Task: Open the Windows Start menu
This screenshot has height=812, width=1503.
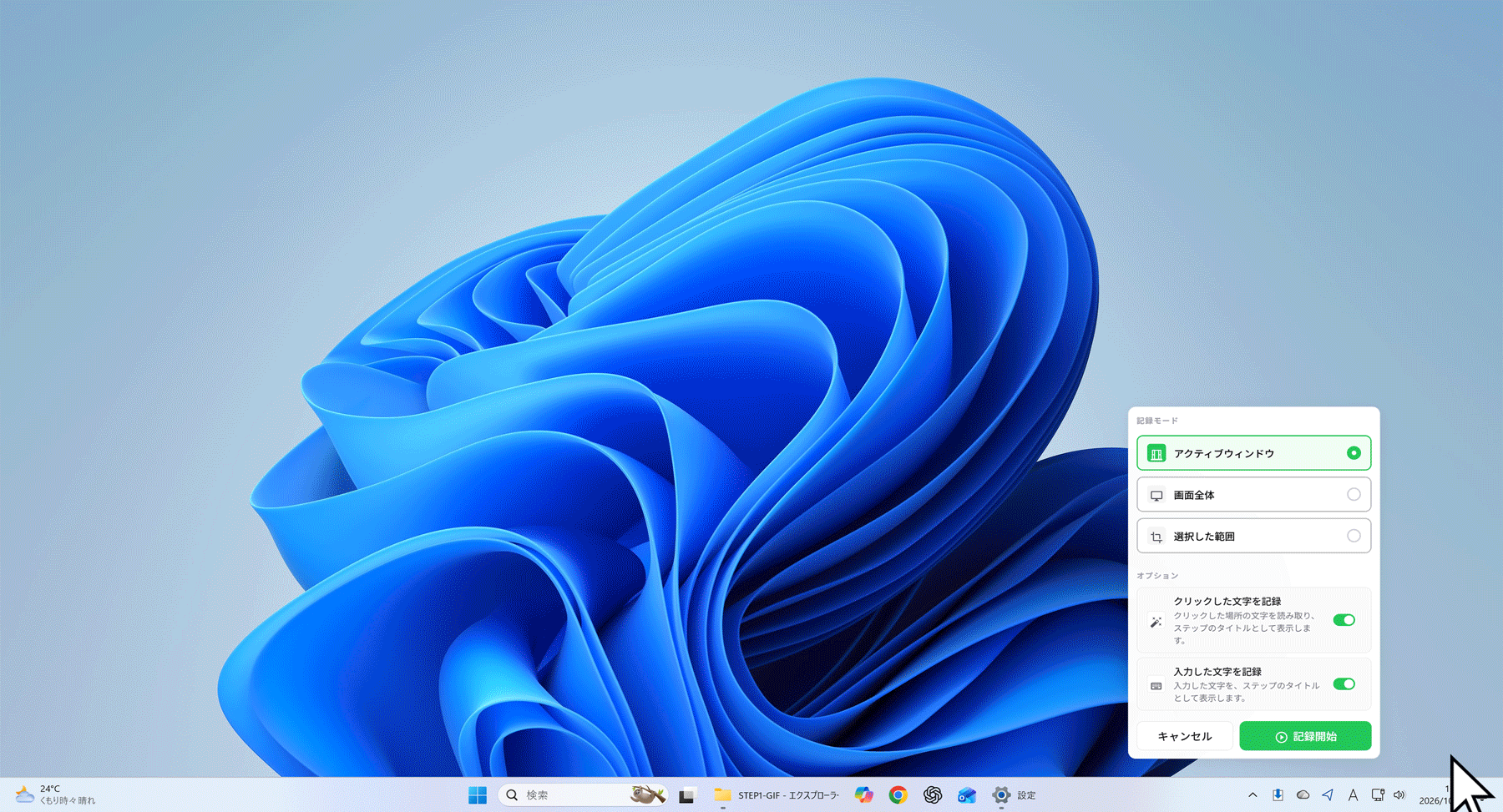Action: (x=478, y=795)
